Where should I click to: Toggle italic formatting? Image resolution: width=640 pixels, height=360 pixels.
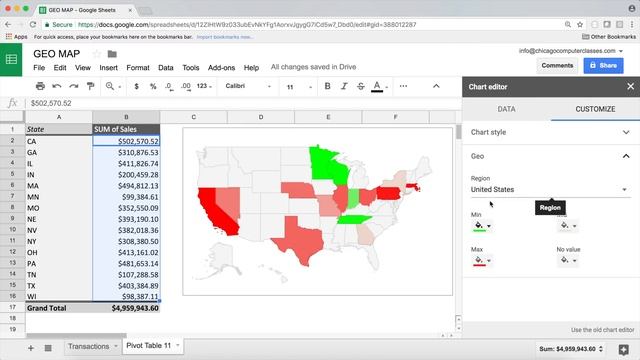[x=344, y=86]
